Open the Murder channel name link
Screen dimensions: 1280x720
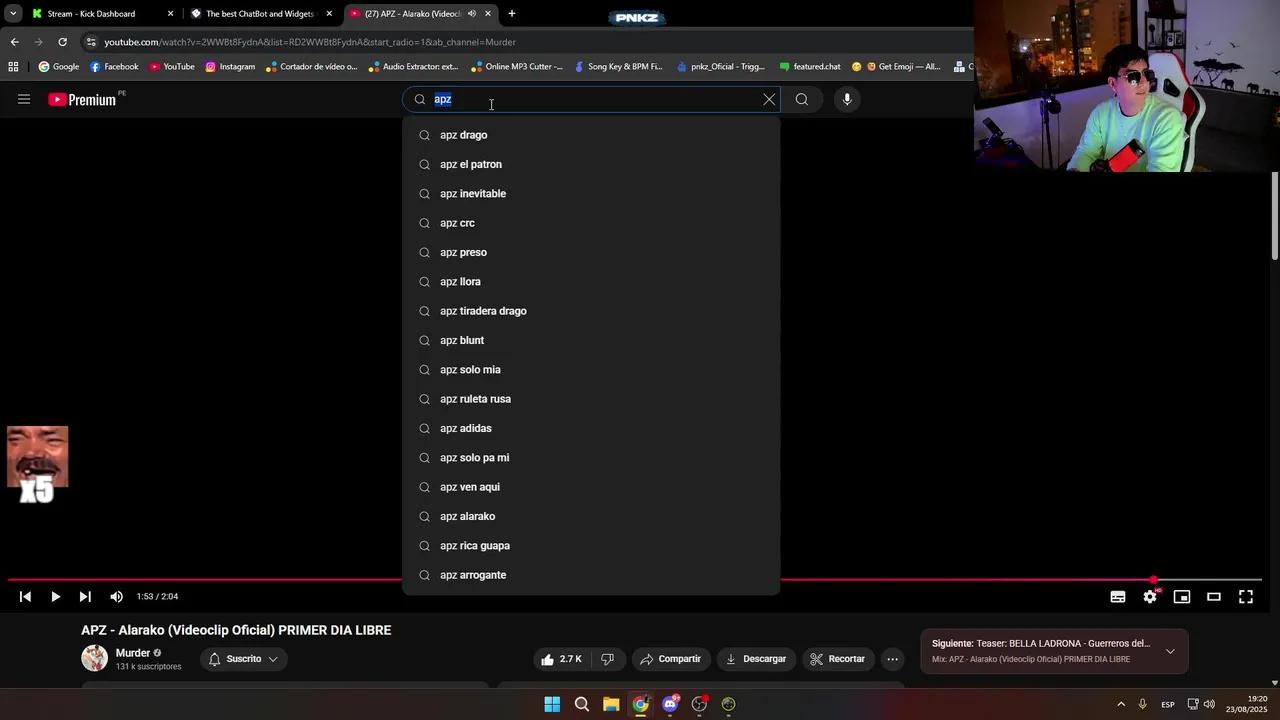point(133,653)
